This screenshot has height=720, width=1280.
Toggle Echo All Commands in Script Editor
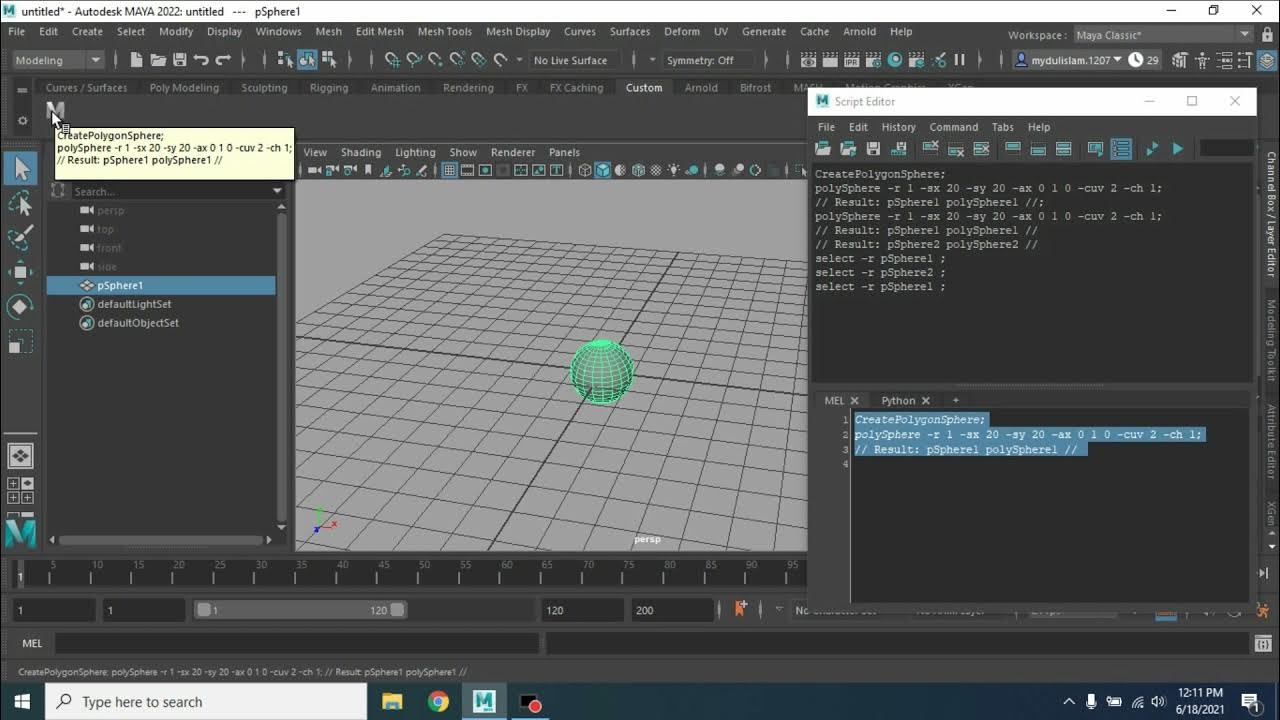coord(1096,149)
